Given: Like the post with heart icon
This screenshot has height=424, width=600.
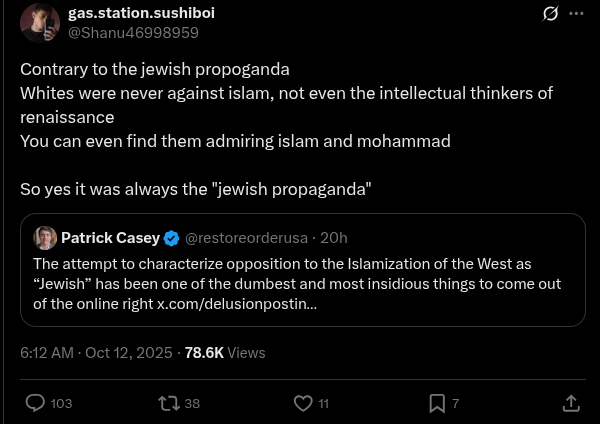Looking at the screenshot, I should [x=303, y=403].
